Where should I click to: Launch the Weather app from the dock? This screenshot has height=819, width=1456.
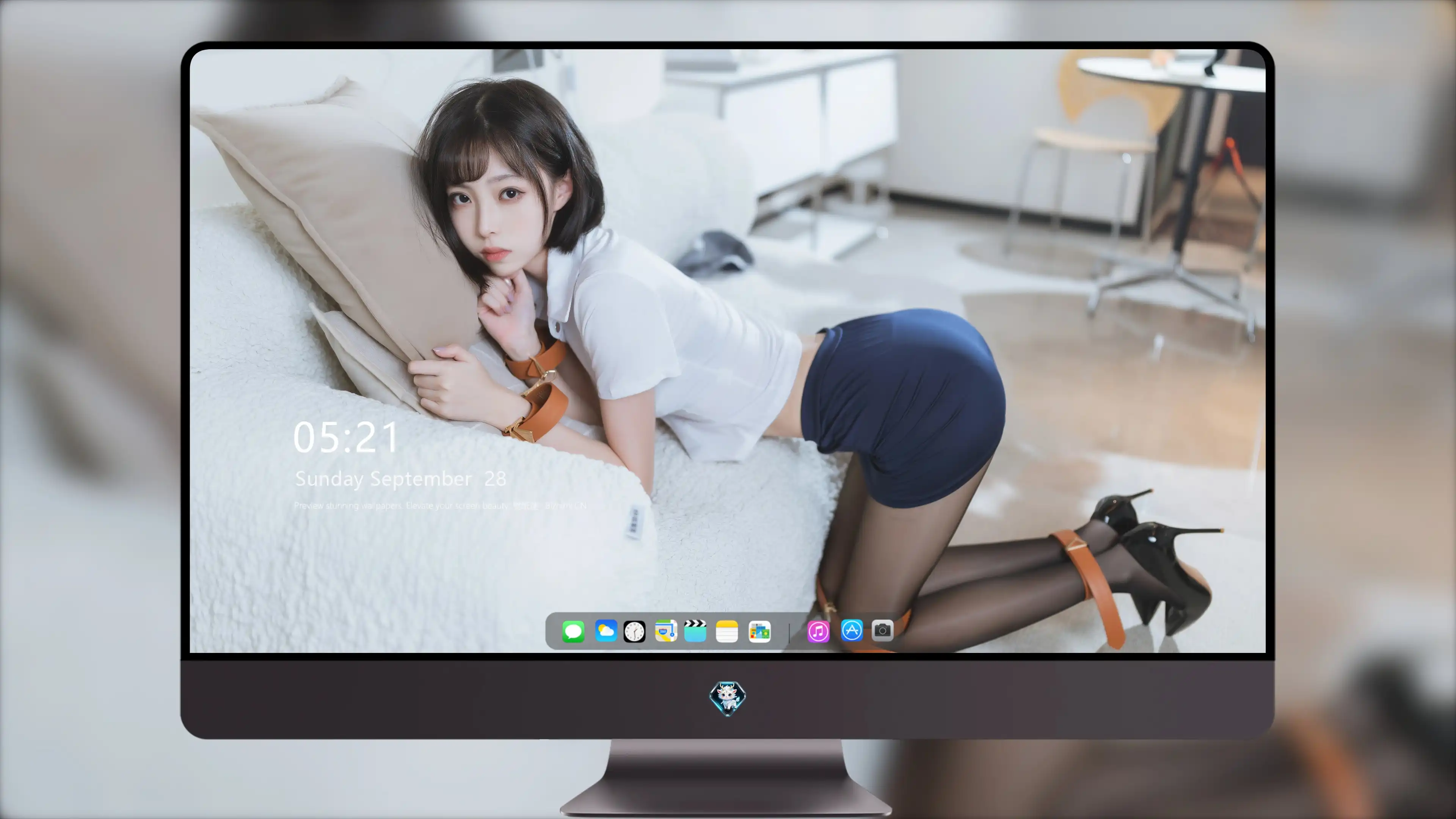point(606,631)
